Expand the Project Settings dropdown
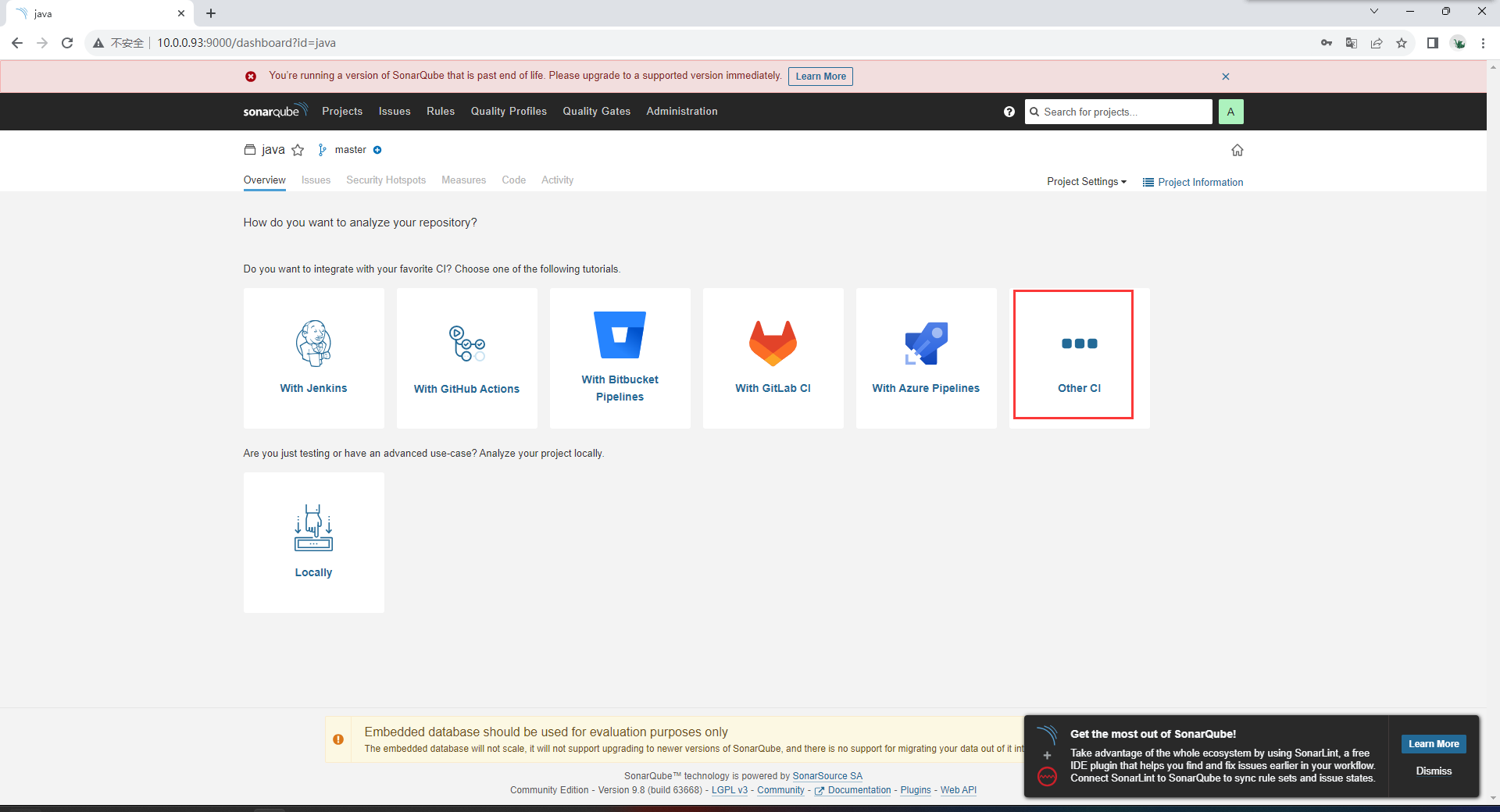This screenshot has height=812, width=1500. click(x=1087, y=182)
